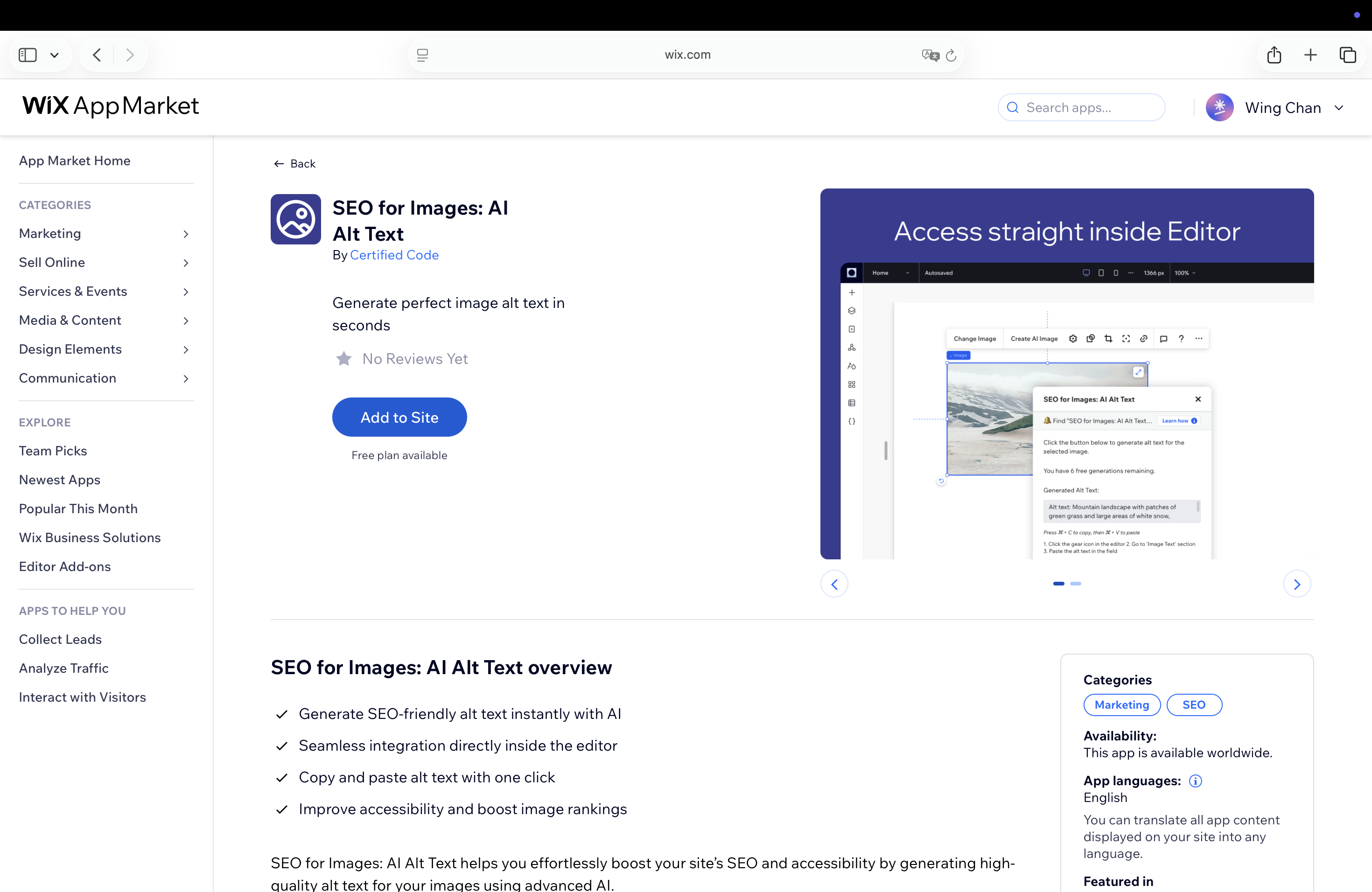Open Editor Add-ons

click(64, 566)
